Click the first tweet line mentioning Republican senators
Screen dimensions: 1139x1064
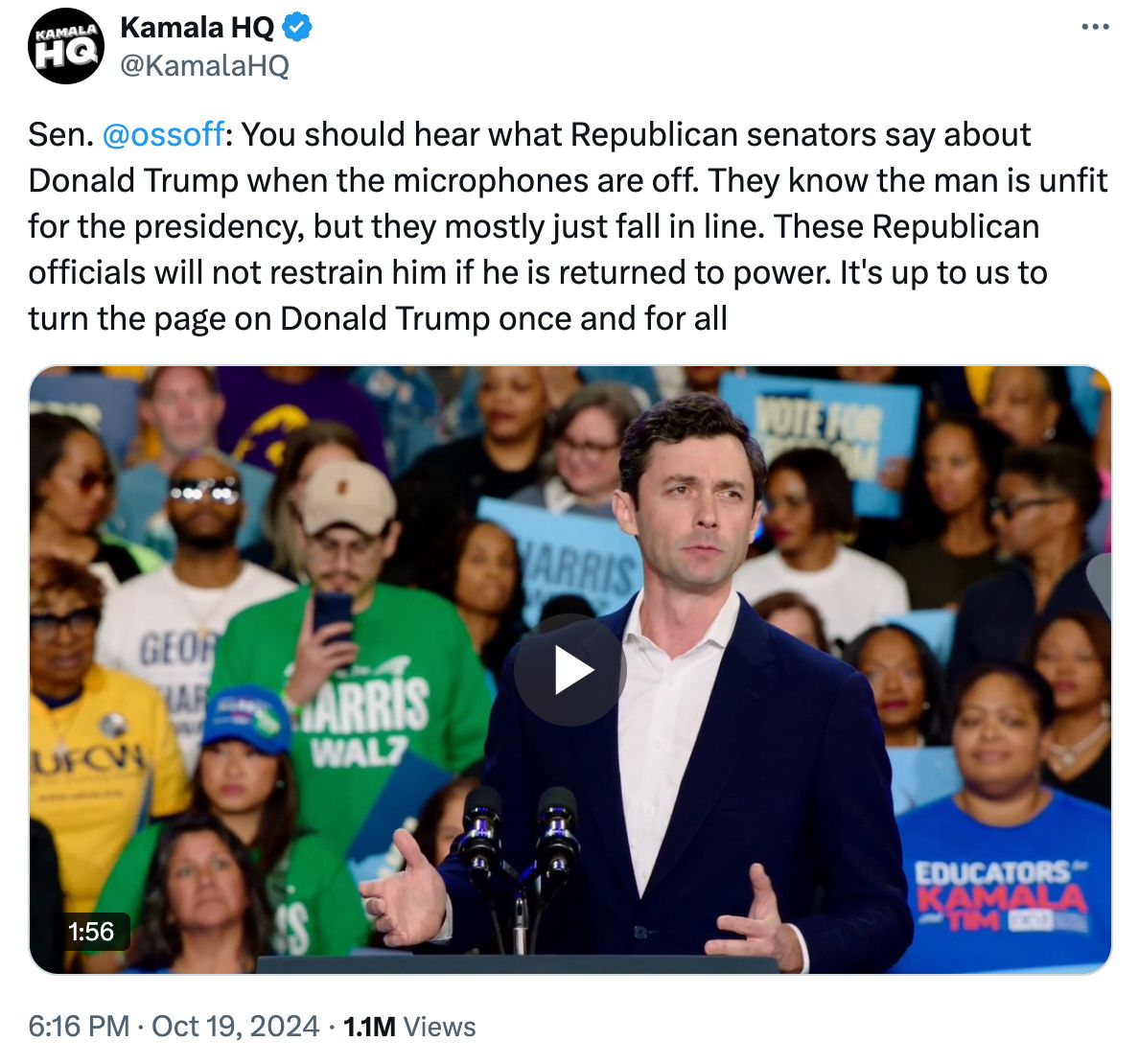(x=529, y=134)
